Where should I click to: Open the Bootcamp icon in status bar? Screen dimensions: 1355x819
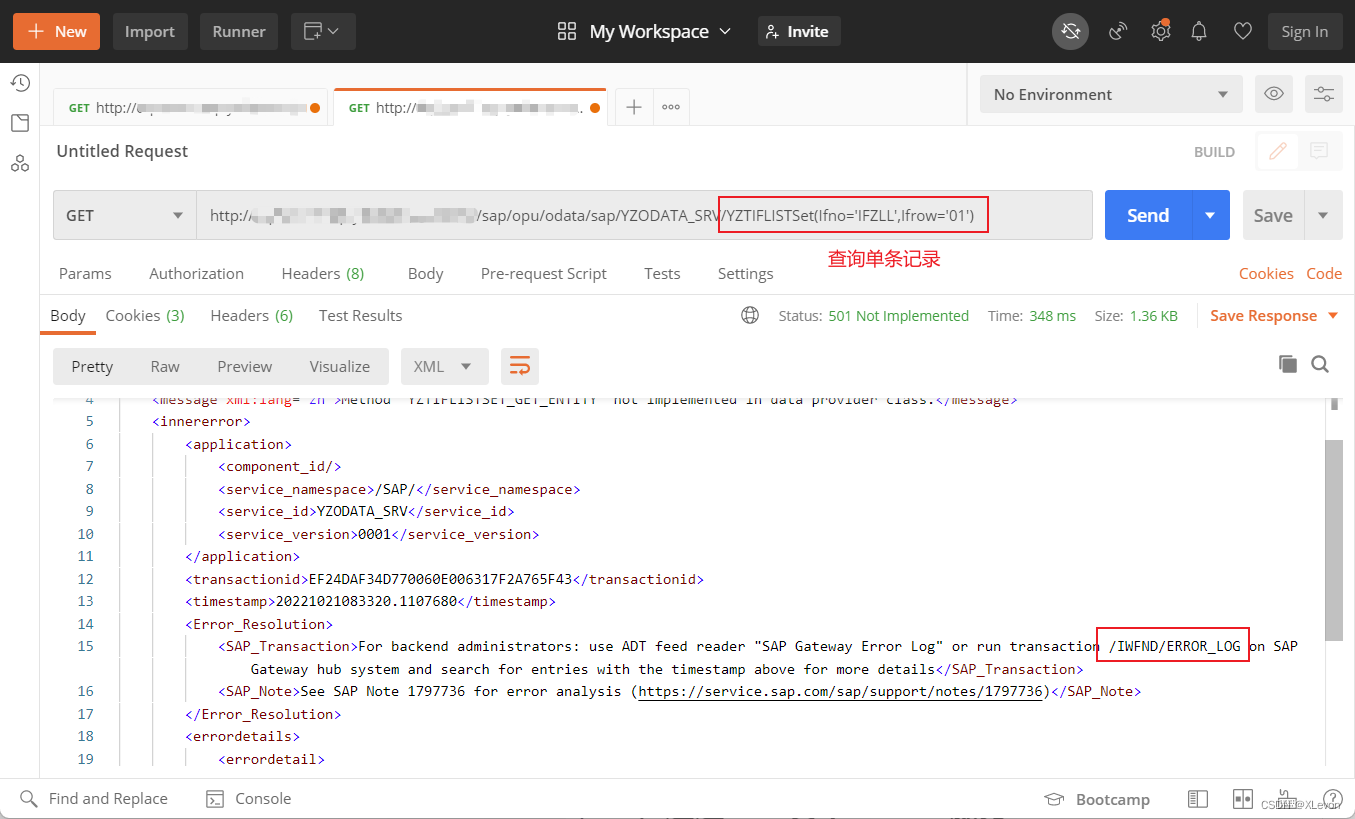tap(1097, 799)
